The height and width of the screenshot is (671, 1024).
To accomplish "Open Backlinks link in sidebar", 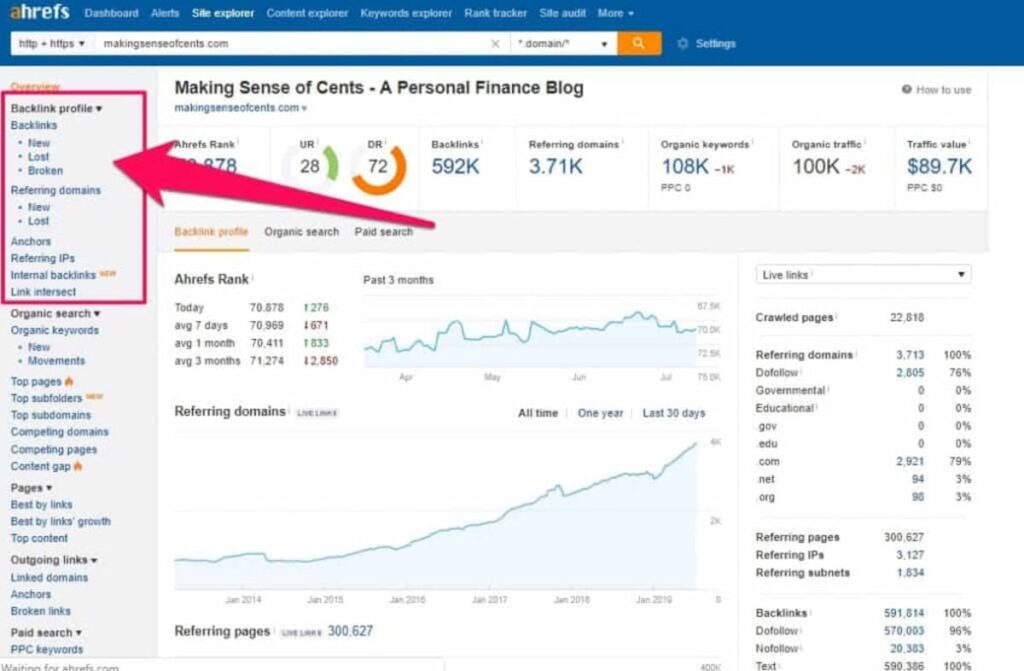I will click(34, 125).
